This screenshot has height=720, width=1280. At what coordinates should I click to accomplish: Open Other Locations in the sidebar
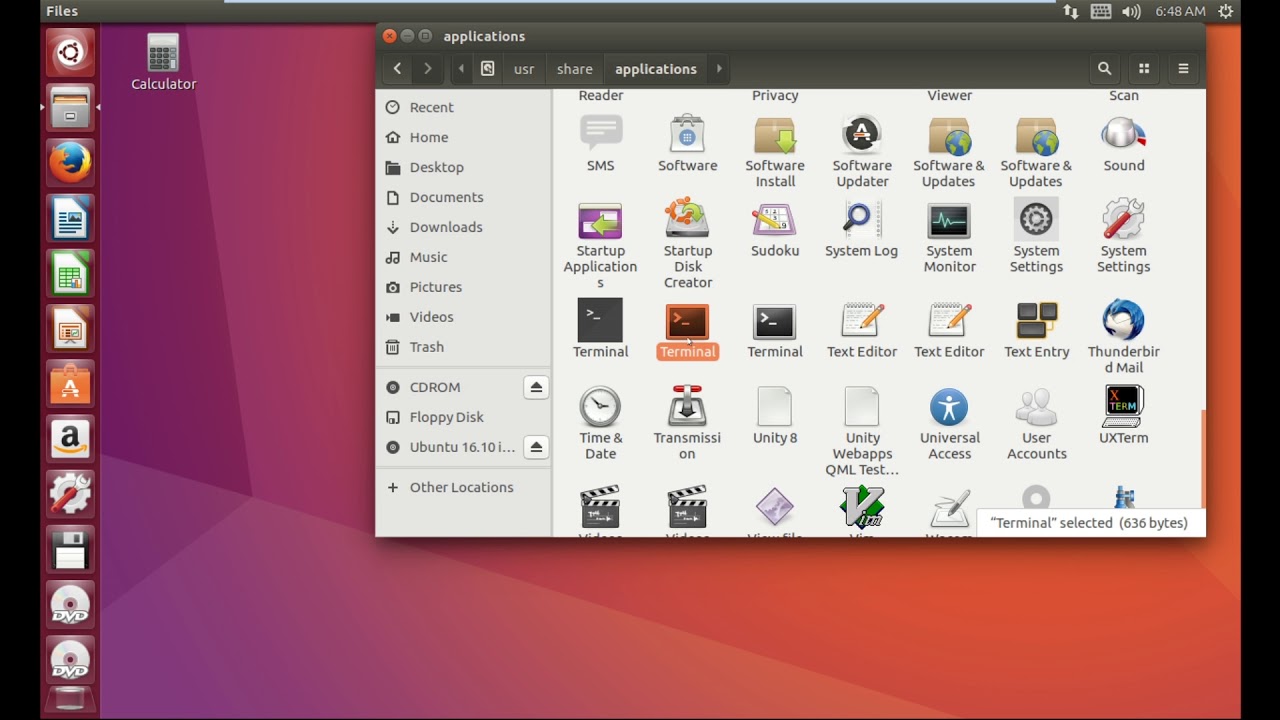(460, 487)
